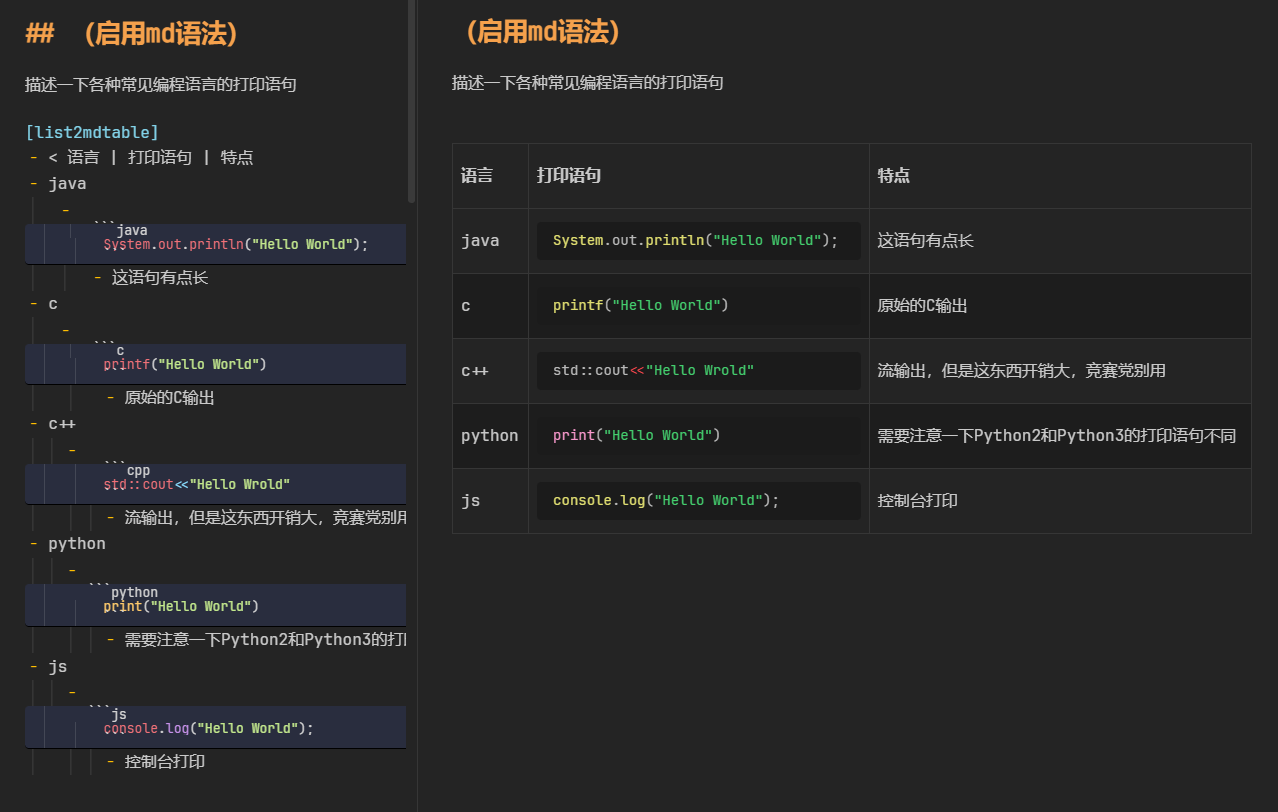Place cursor on the [list2mdtable] tag line
The width and height of the screenshot is (1278, 812).
pyautogui.click(x=92, y=132)
